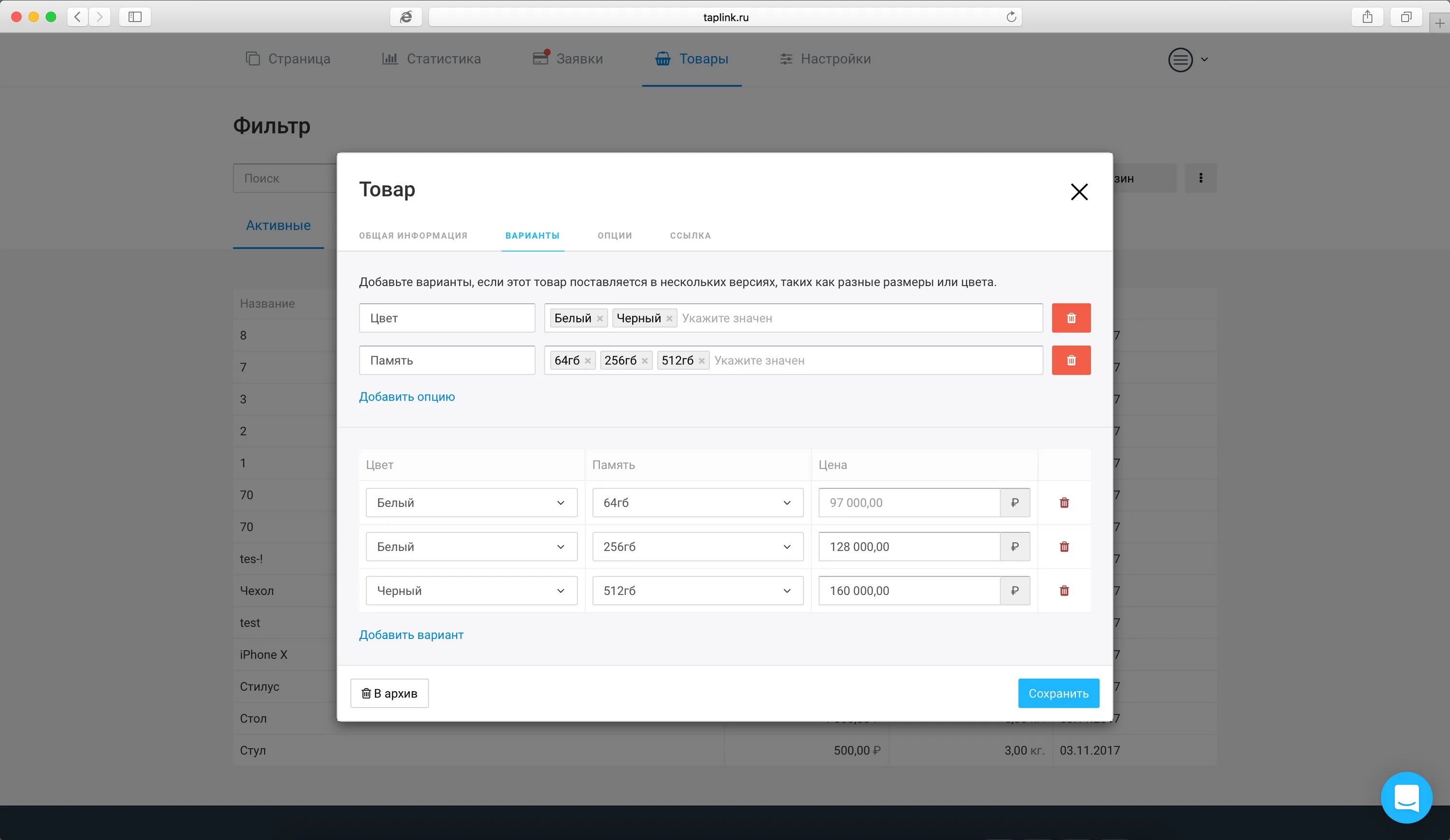Viewport: 1450px width, 840px height.
Task: Remove the Белый 256гб variant
Action: [x=1064, y=547]
